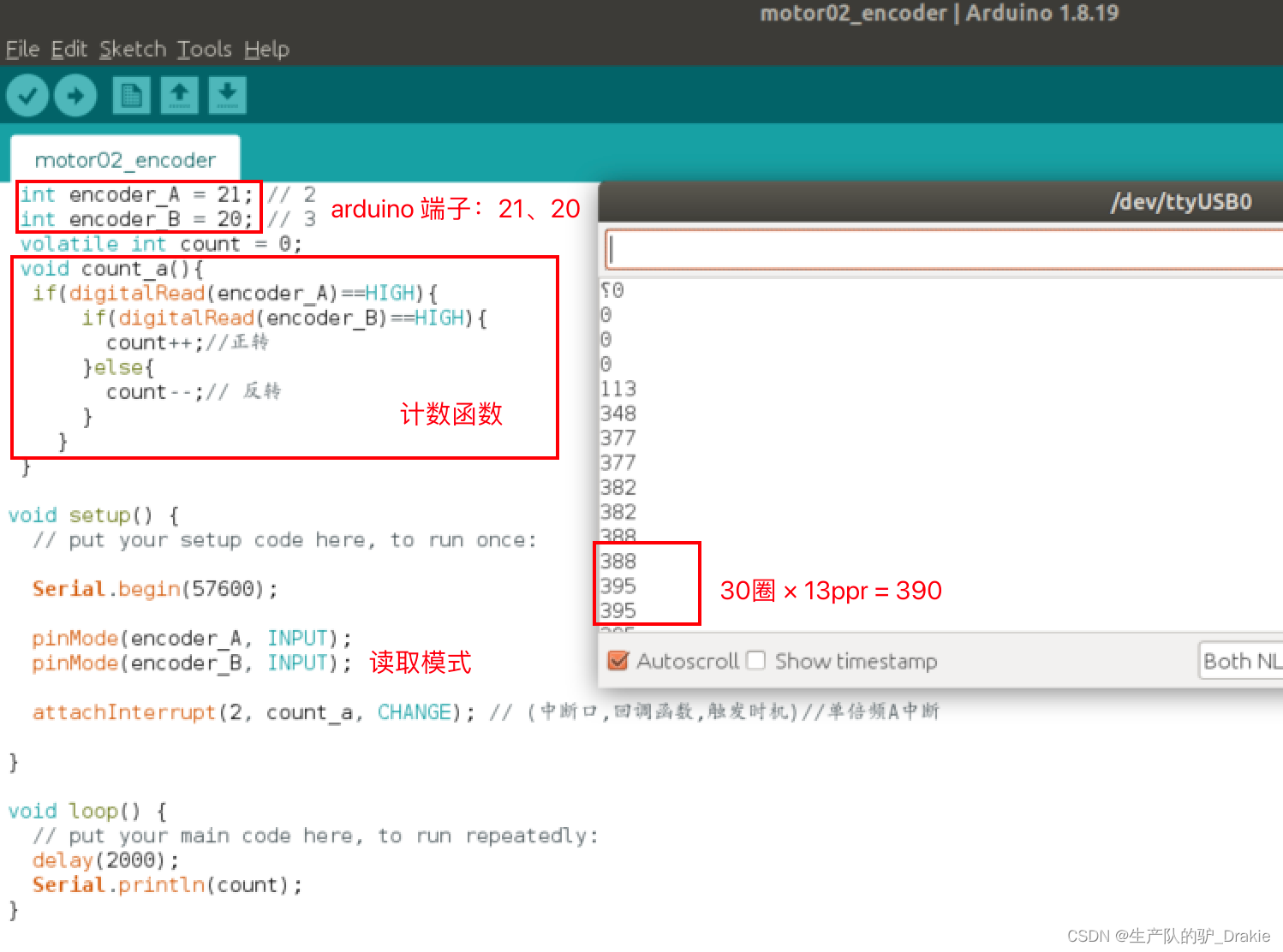Click the void loop() line
The width and height of the screenshot is (1283, 952).
point(87,811)
